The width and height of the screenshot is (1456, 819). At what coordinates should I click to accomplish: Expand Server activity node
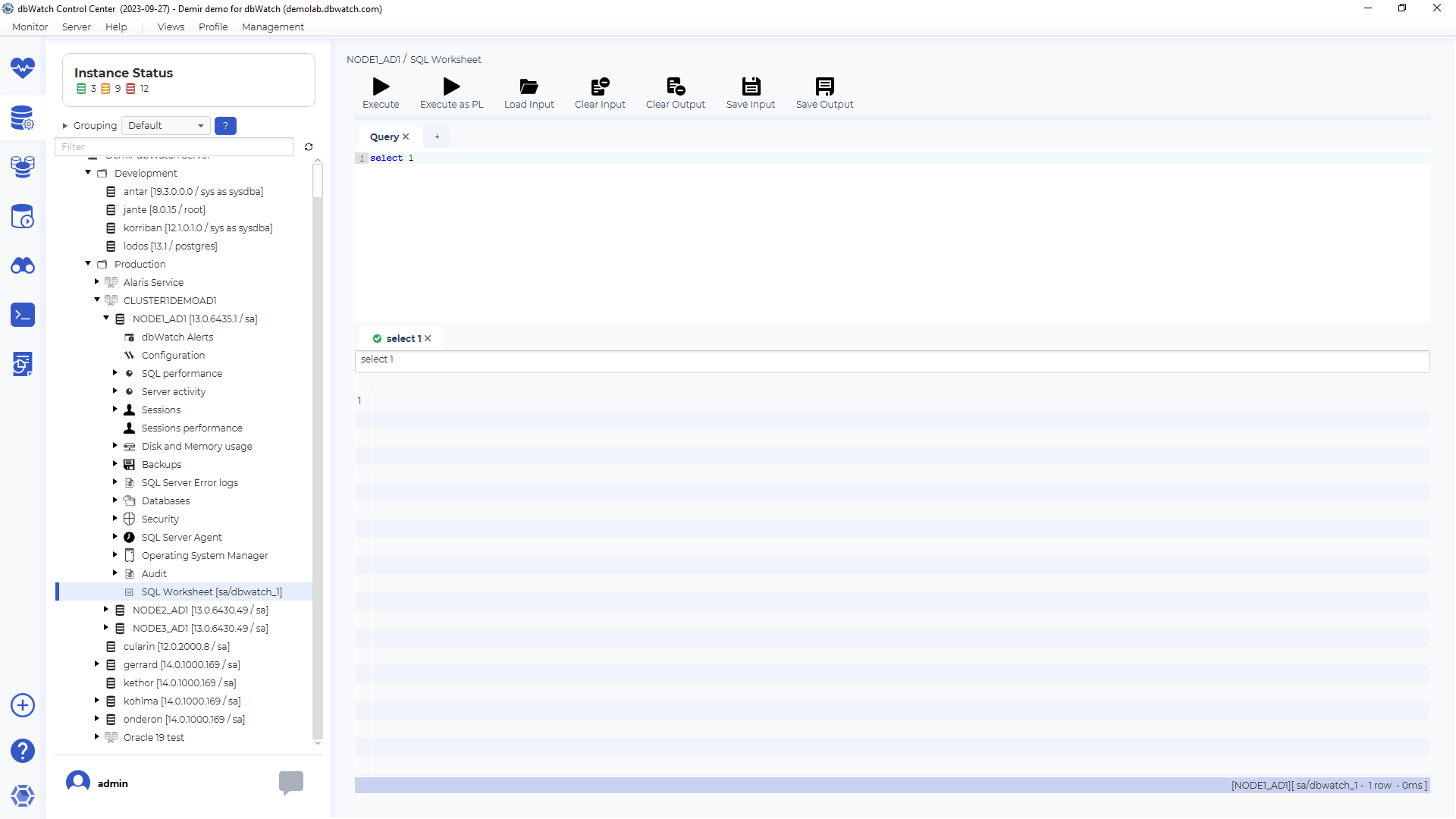(x=115, y=391)
